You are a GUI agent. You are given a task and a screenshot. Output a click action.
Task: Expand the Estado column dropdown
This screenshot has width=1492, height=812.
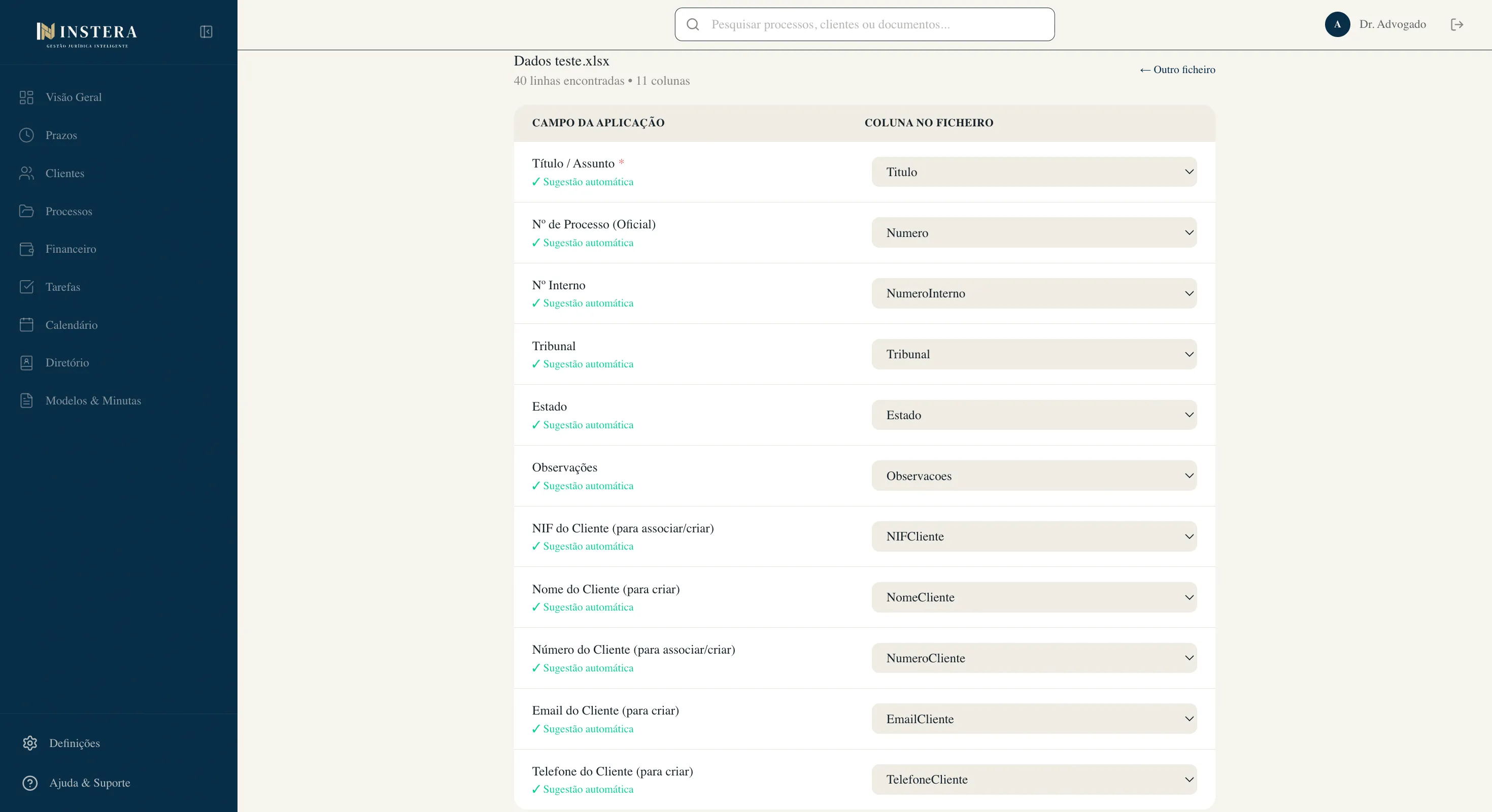(x=1034, y=415)
